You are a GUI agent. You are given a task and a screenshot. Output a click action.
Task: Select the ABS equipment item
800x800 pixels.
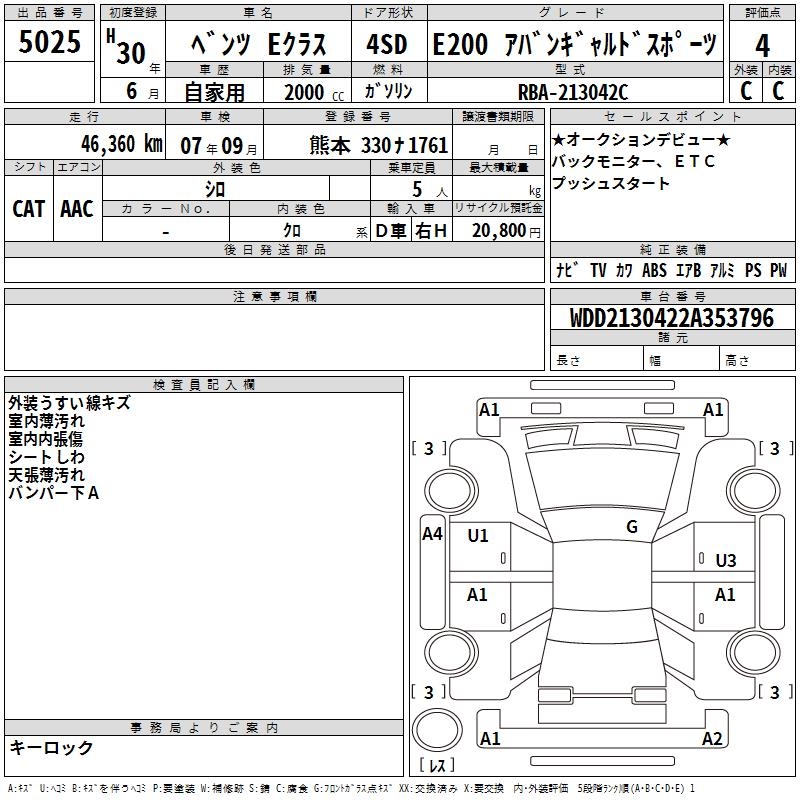tap(654, 271)
